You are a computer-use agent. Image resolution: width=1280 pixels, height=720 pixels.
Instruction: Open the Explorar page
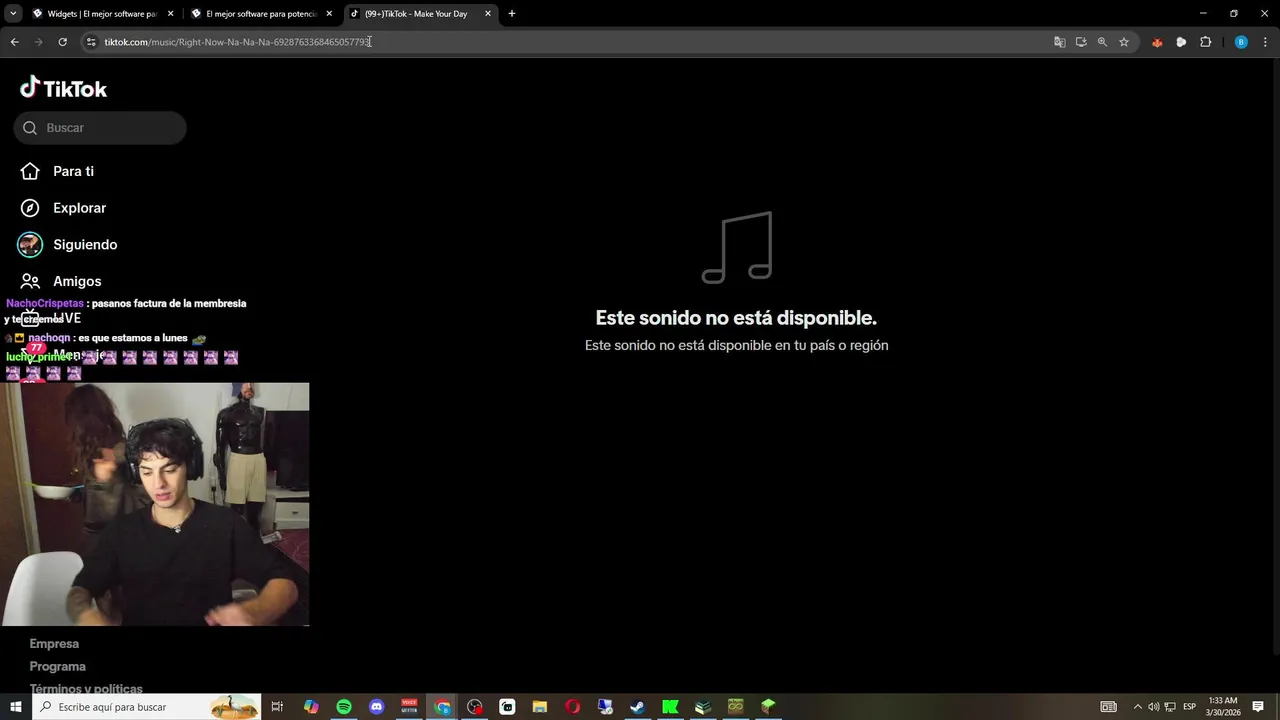(x=79, y=208)
